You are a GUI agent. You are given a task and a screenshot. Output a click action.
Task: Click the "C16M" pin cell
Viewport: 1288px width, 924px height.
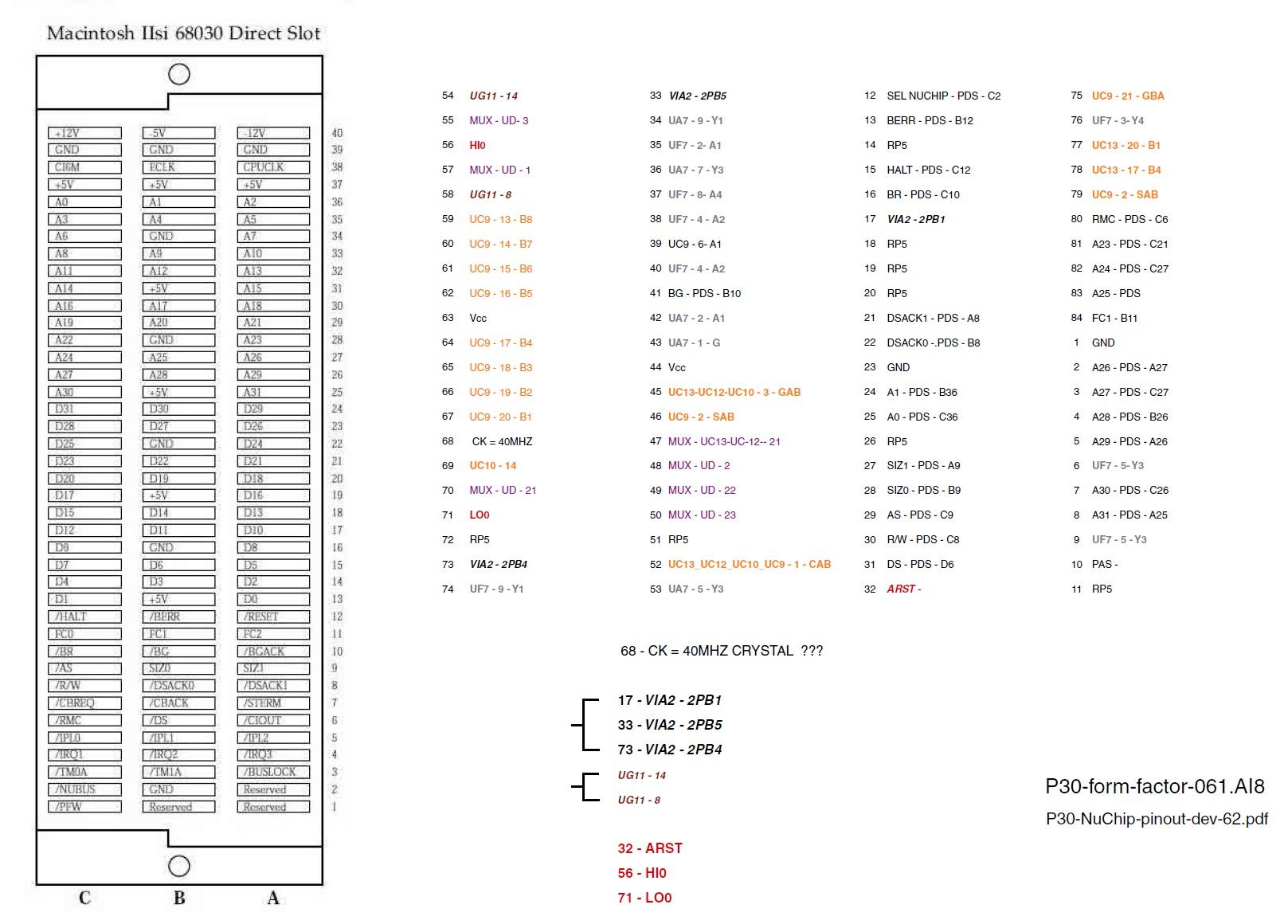(84, 167)
